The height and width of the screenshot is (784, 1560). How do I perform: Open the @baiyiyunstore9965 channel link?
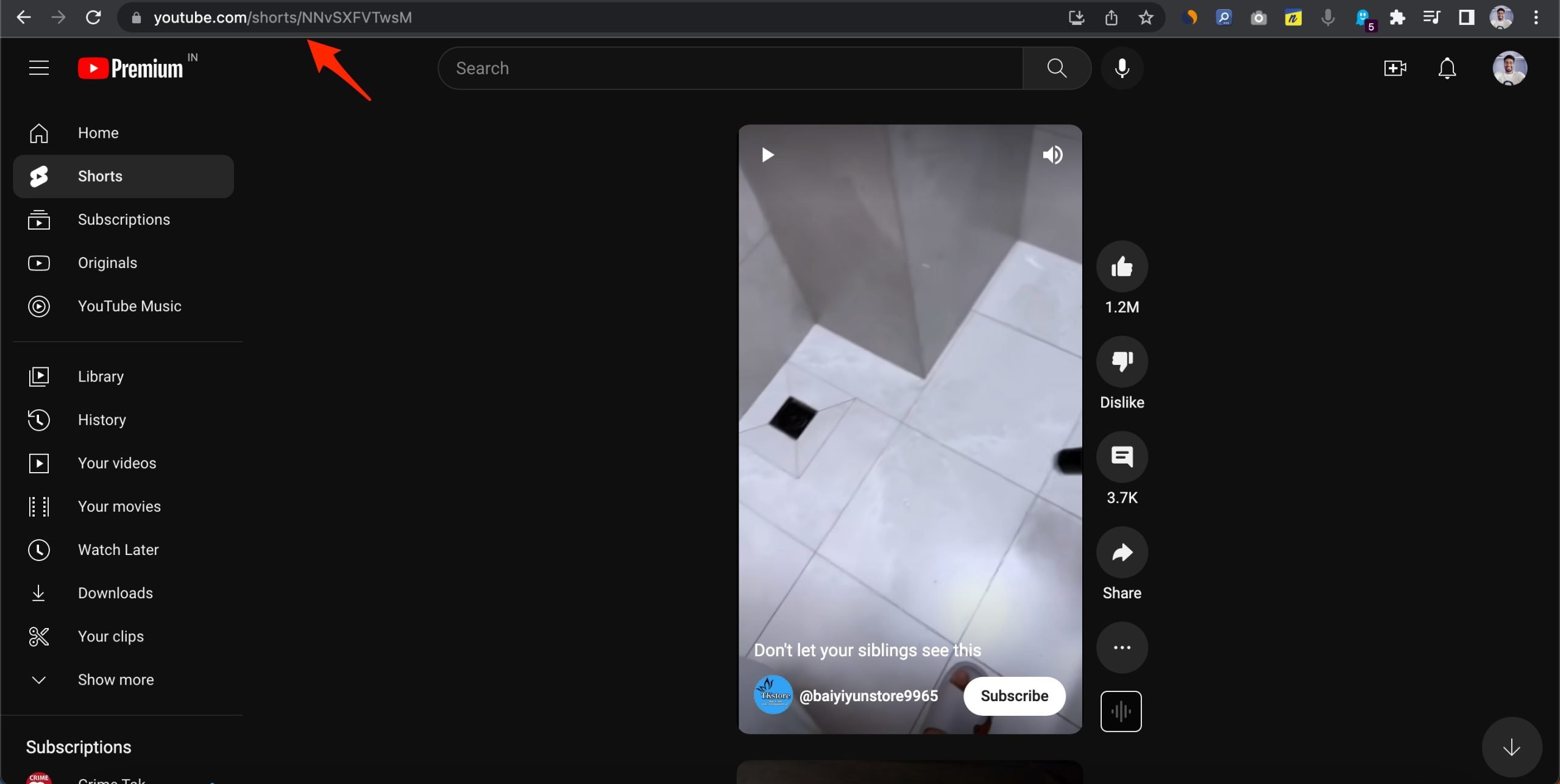click(868, 696)
